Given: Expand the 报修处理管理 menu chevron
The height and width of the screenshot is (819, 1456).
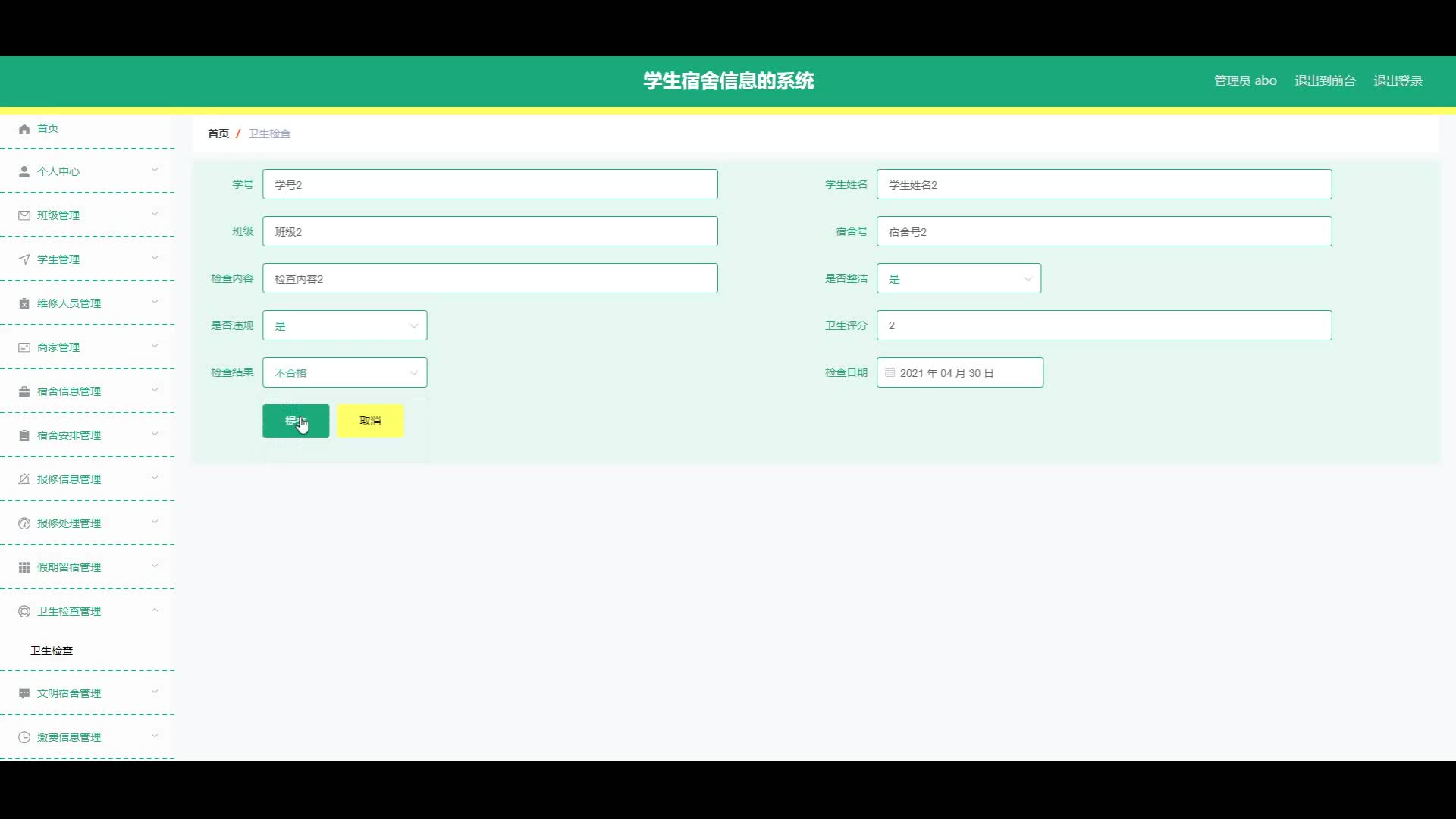Looking at the screenshot, I should (155, 522).
